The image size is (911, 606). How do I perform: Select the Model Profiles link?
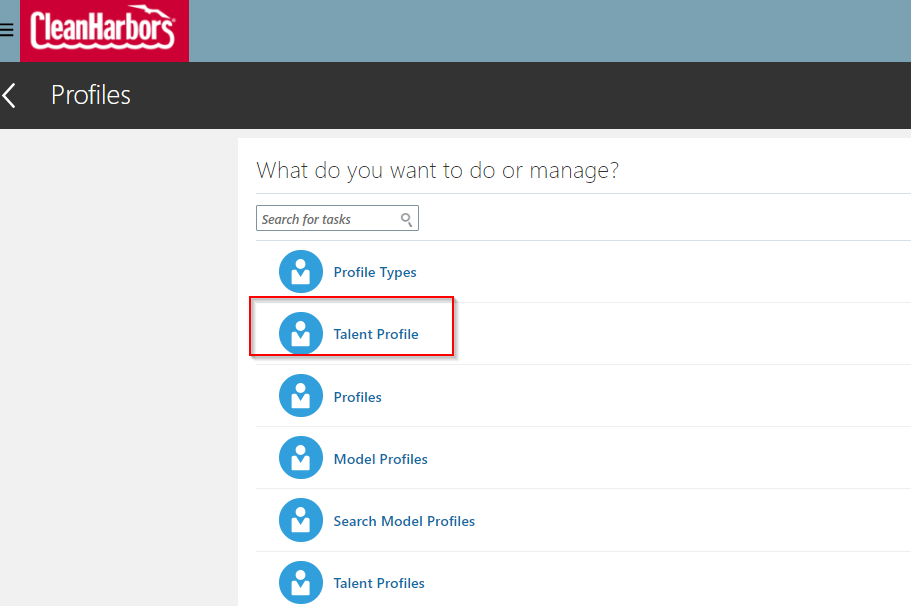click(380, 458)
